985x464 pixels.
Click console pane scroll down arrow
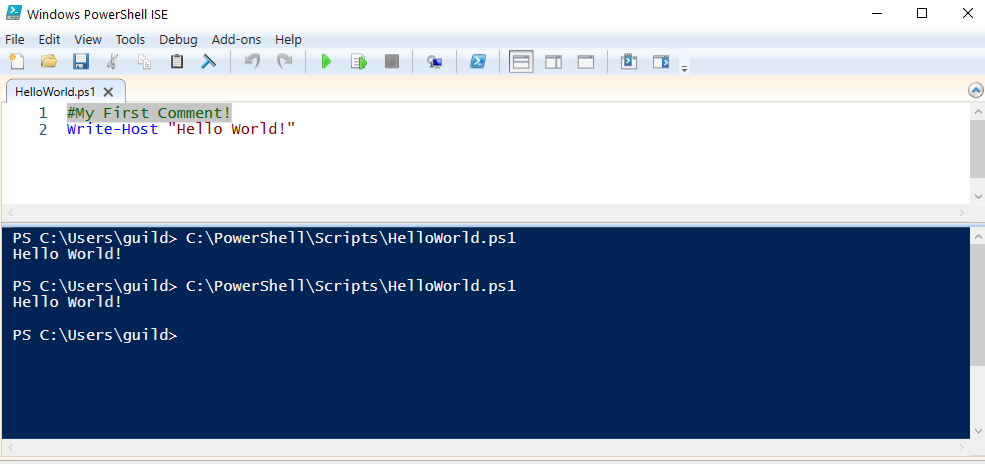click(x=977, y=431)
